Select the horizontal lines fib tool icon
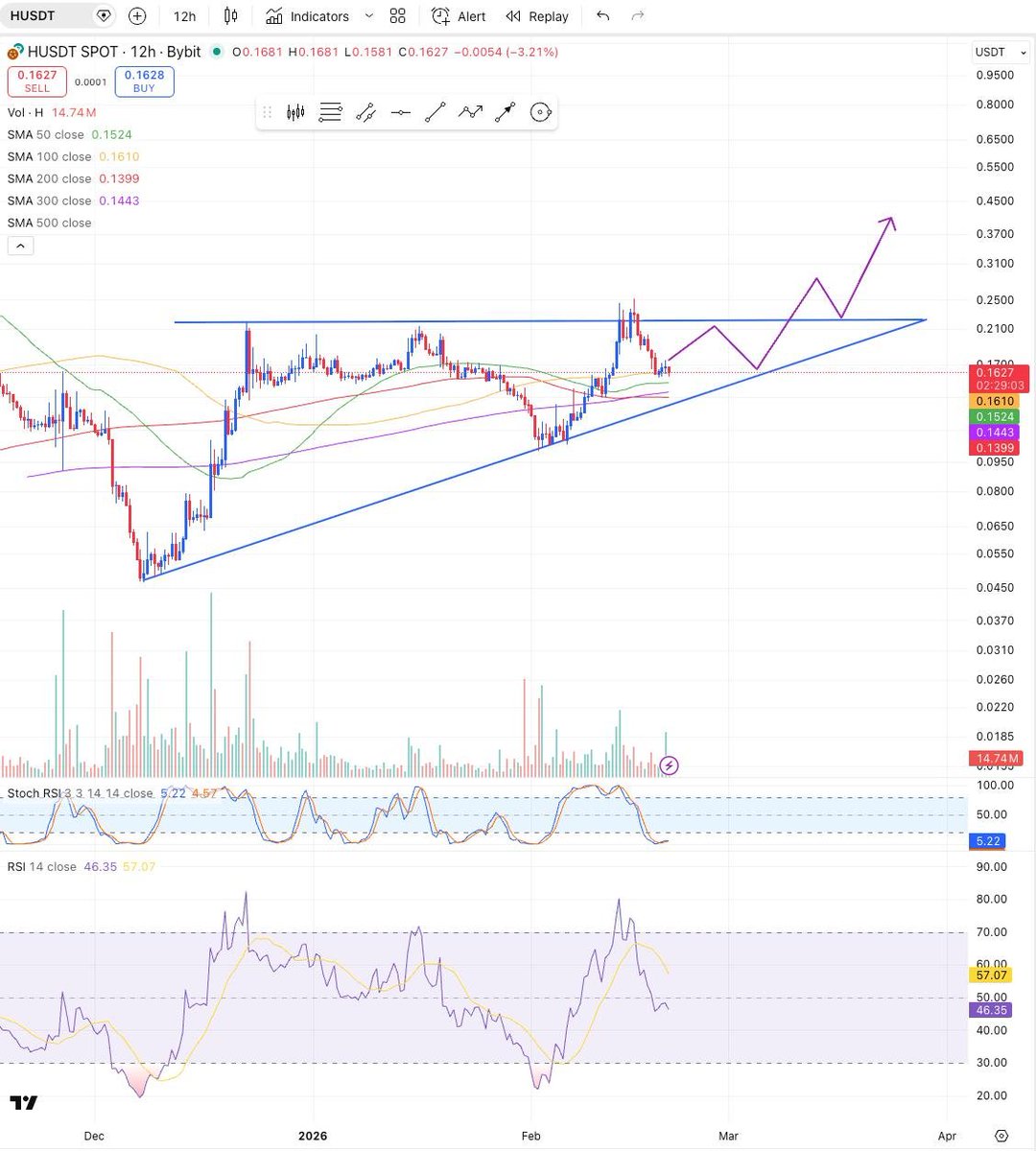This screenshot has height=1151, width=1036. (x=330, y=113)
